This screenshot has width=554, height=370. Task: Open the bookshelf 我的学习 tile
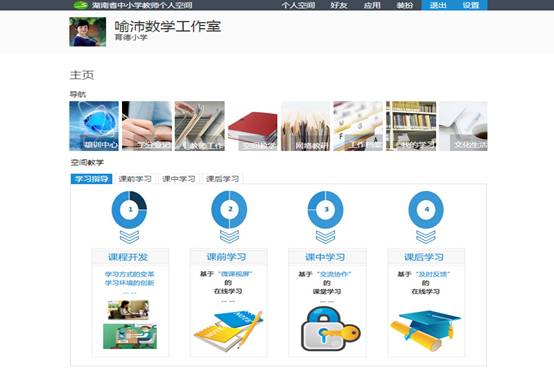coord(411,126)
